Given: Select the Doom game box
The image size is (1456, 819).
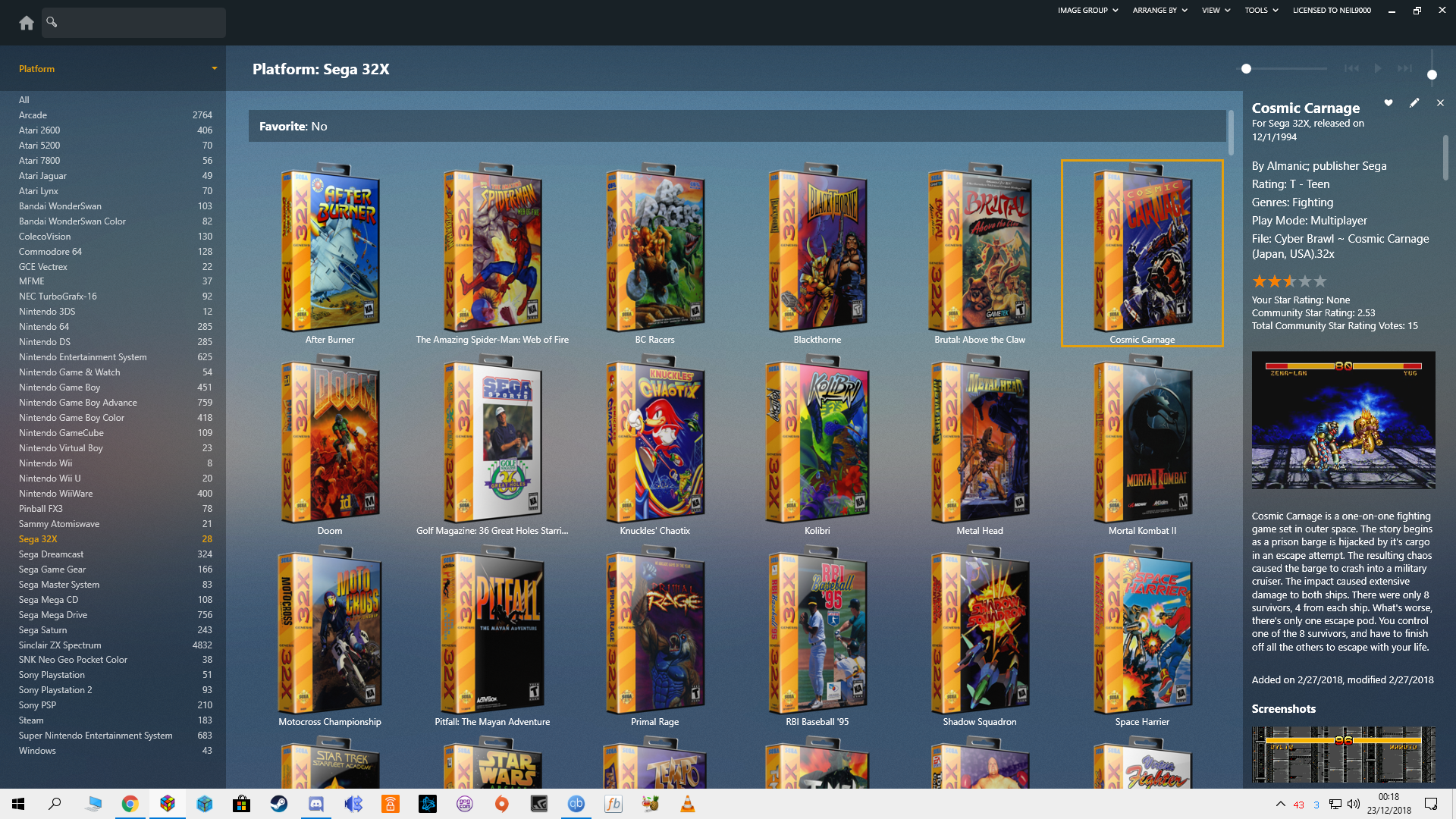Looking at the screenshot, I should coord(330,438).
